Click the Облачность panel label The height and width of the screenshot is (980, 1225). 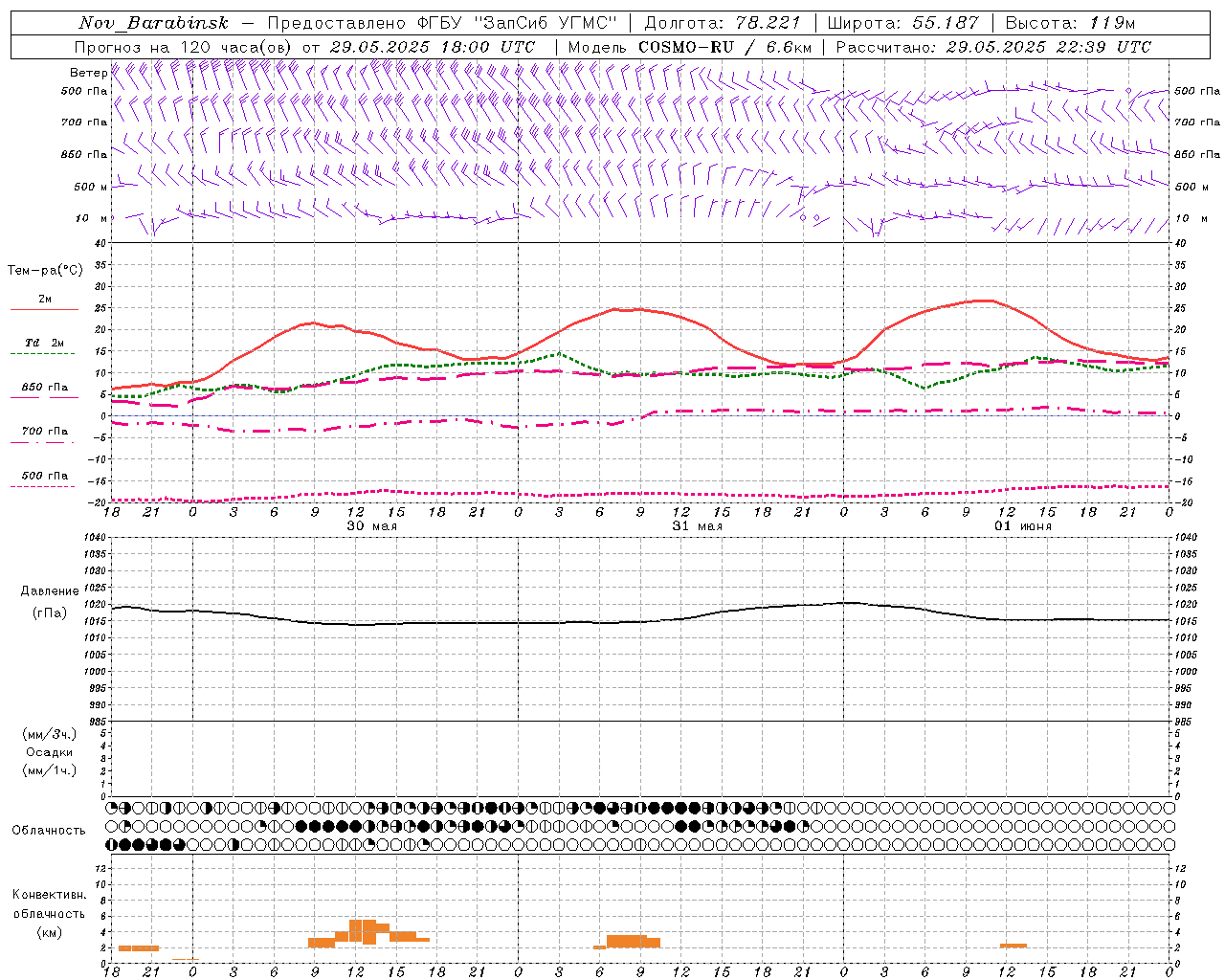(49, 831)
